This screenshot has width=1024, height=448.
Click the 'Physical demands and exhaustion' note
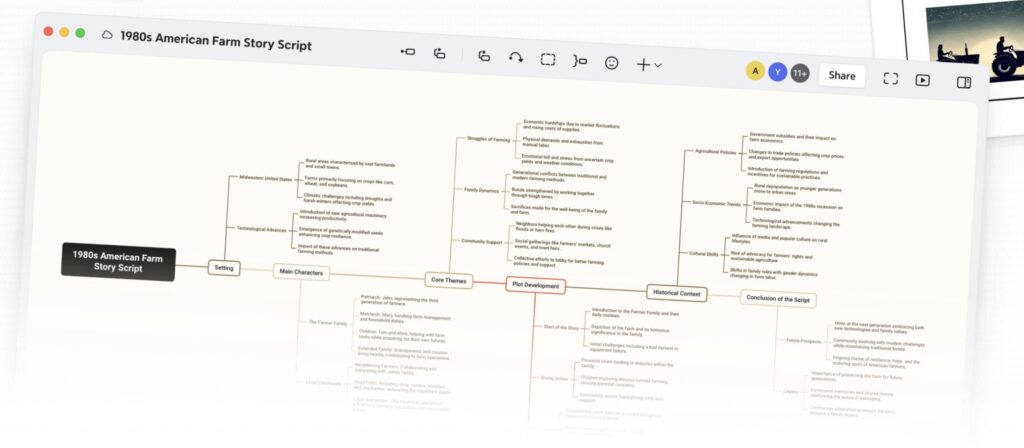coord(563,142)
